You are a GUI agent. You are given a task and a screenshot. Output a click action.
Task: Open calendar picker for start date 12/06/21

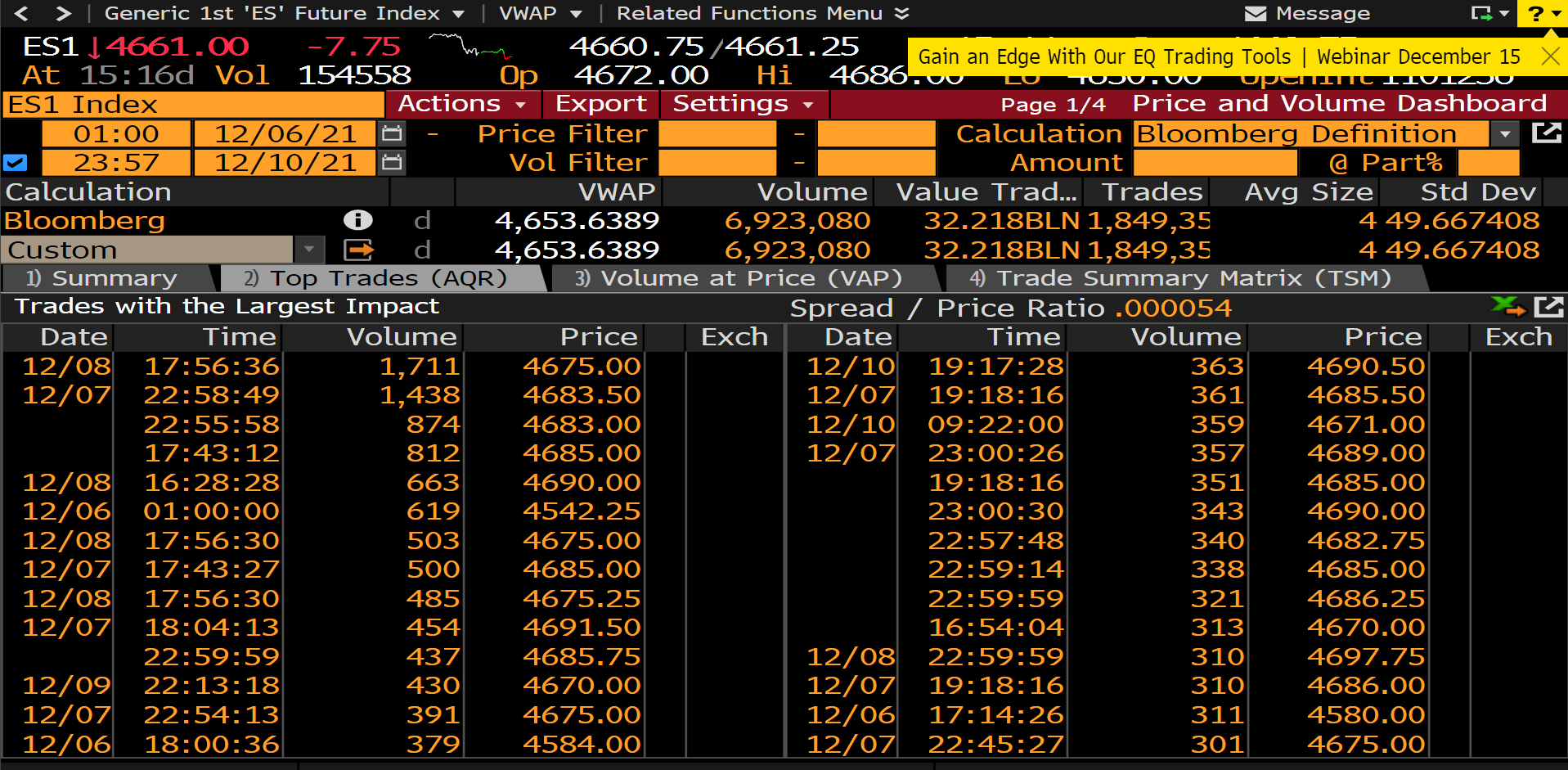pos(393,133)
